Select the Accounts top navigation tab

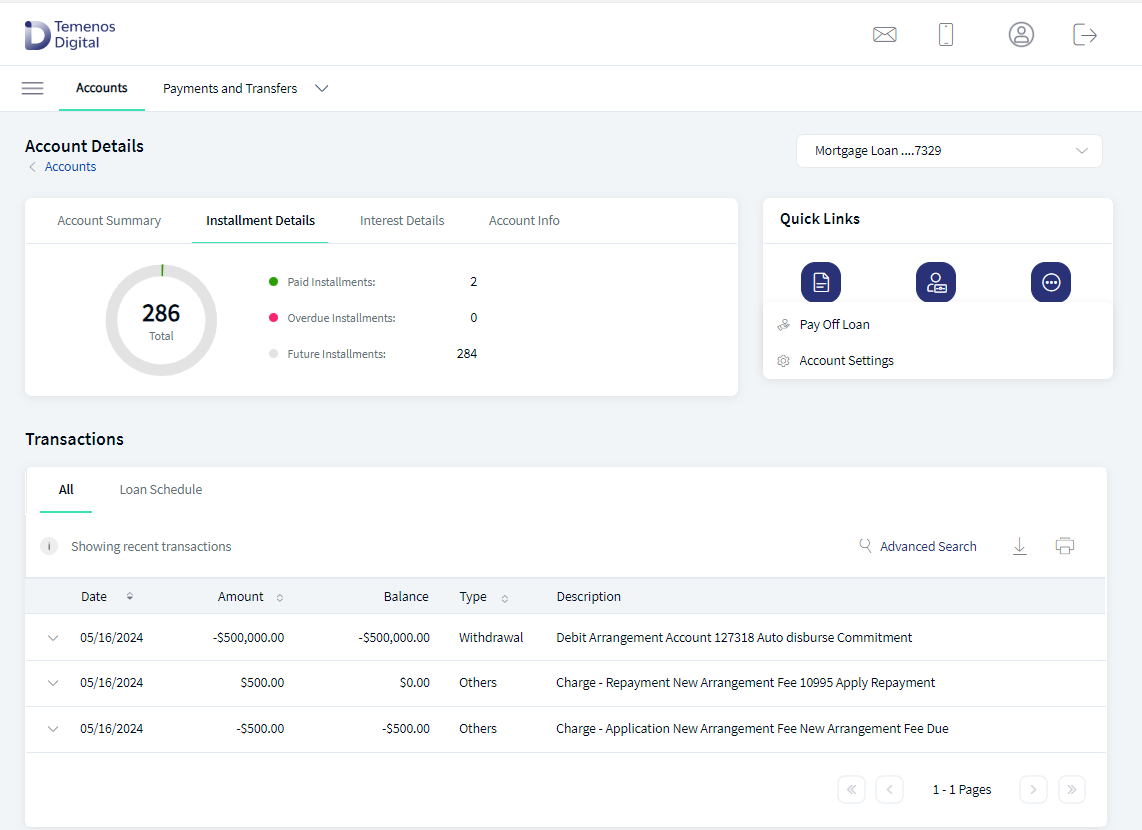[102, 88]
